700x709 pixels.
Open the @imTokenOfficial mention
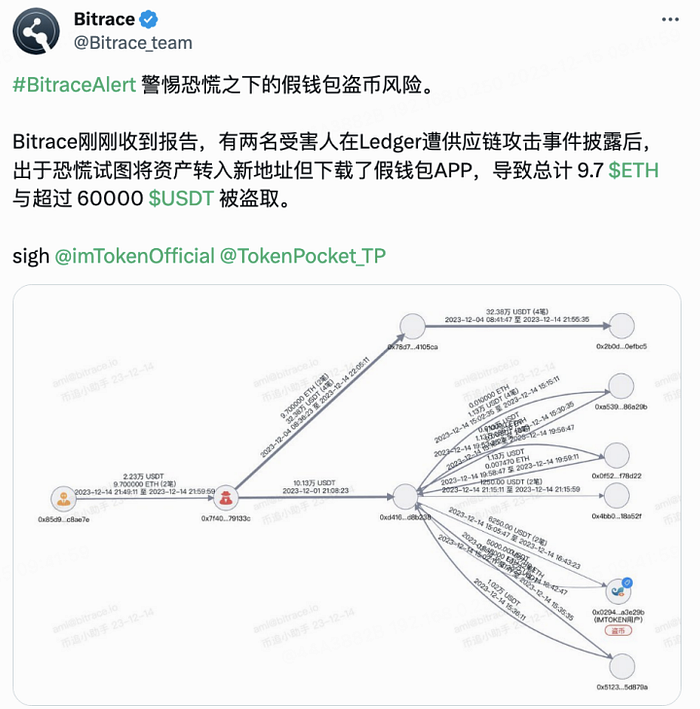[x=126, y=255]
